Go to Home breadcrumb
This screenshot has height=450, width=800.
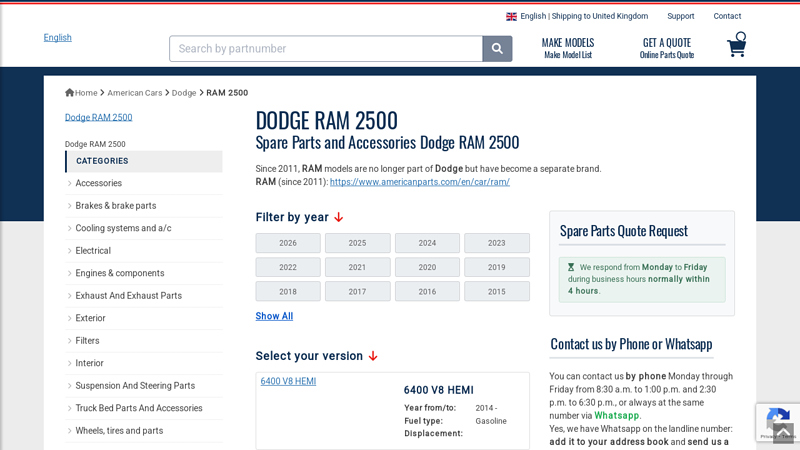click(86, 93)
